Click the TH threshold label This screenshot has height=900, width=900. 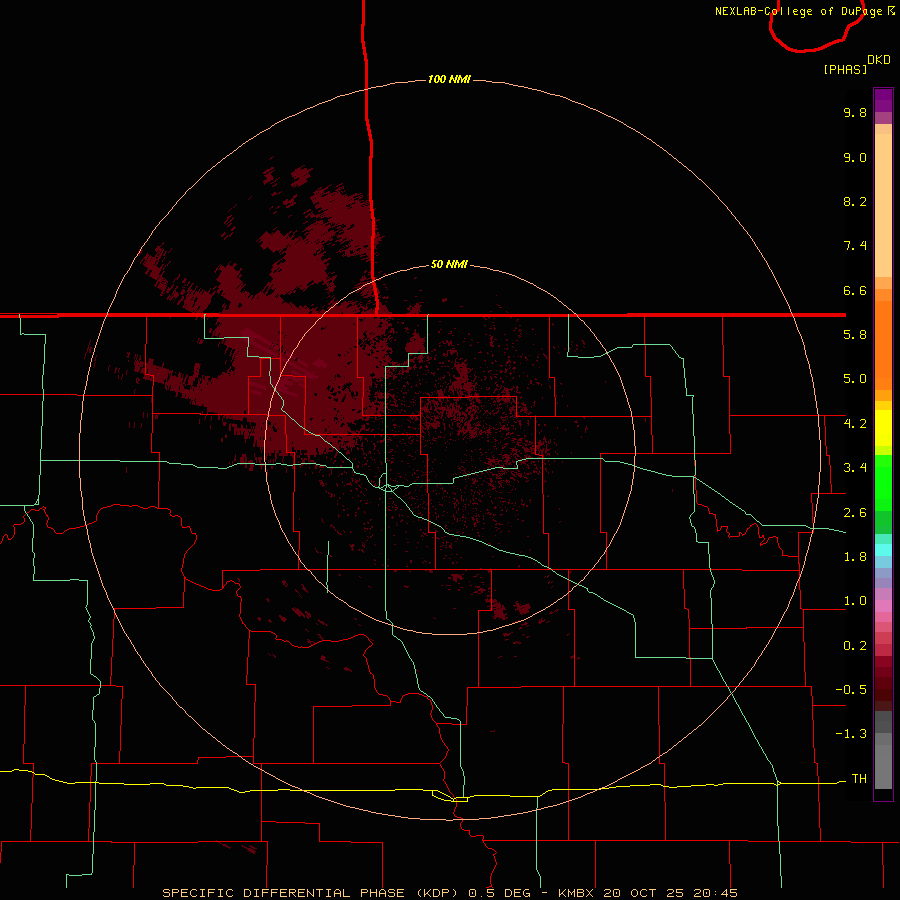[859, 779]
